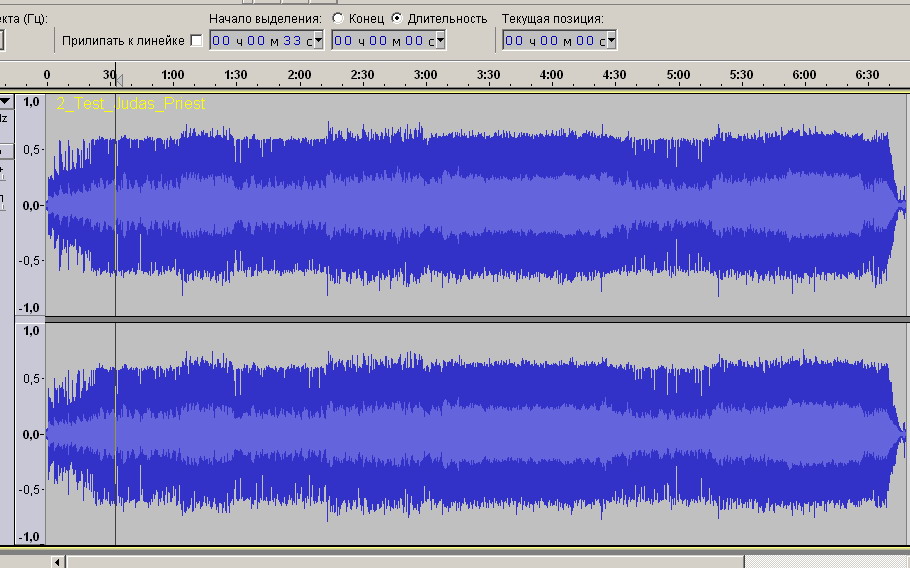Click the 6:00 mark on the timeline ruler
The height and width of the screenshot is (568, 910).
click(x=804, y=75)
